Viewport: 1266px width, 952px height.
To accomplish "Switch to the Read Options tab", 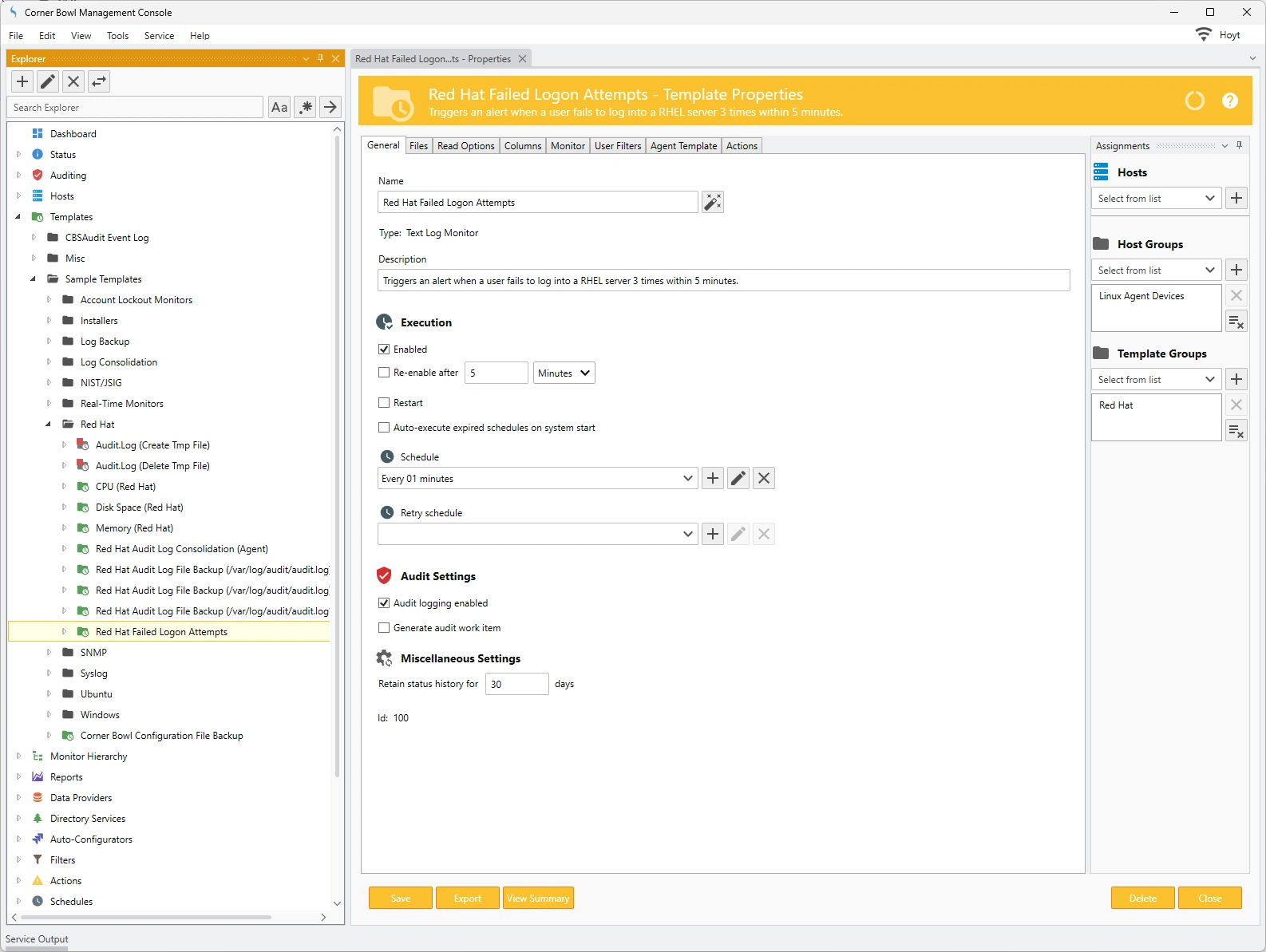I will (465, 146).
